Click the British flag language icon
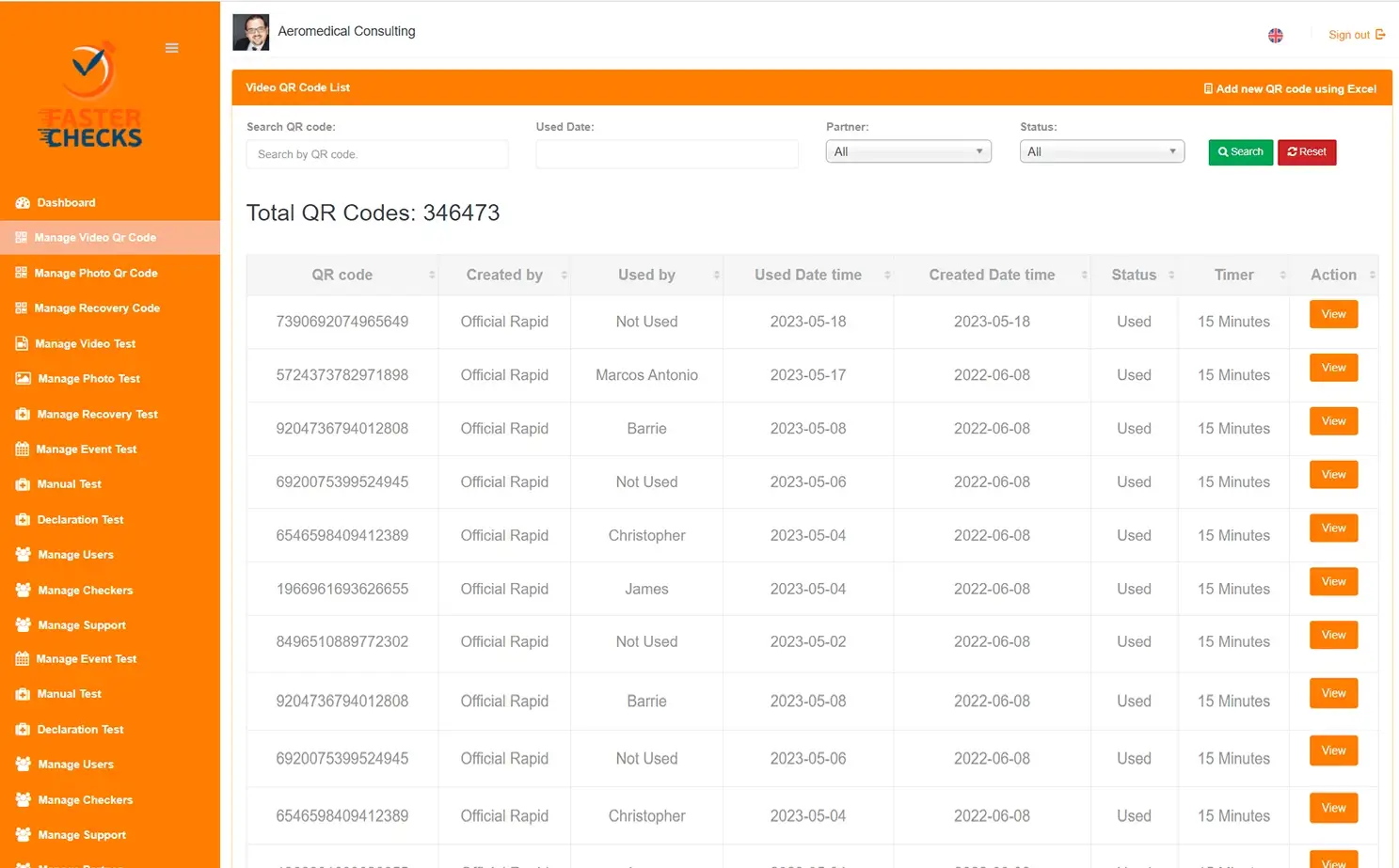 click(x=1276, y=35)
